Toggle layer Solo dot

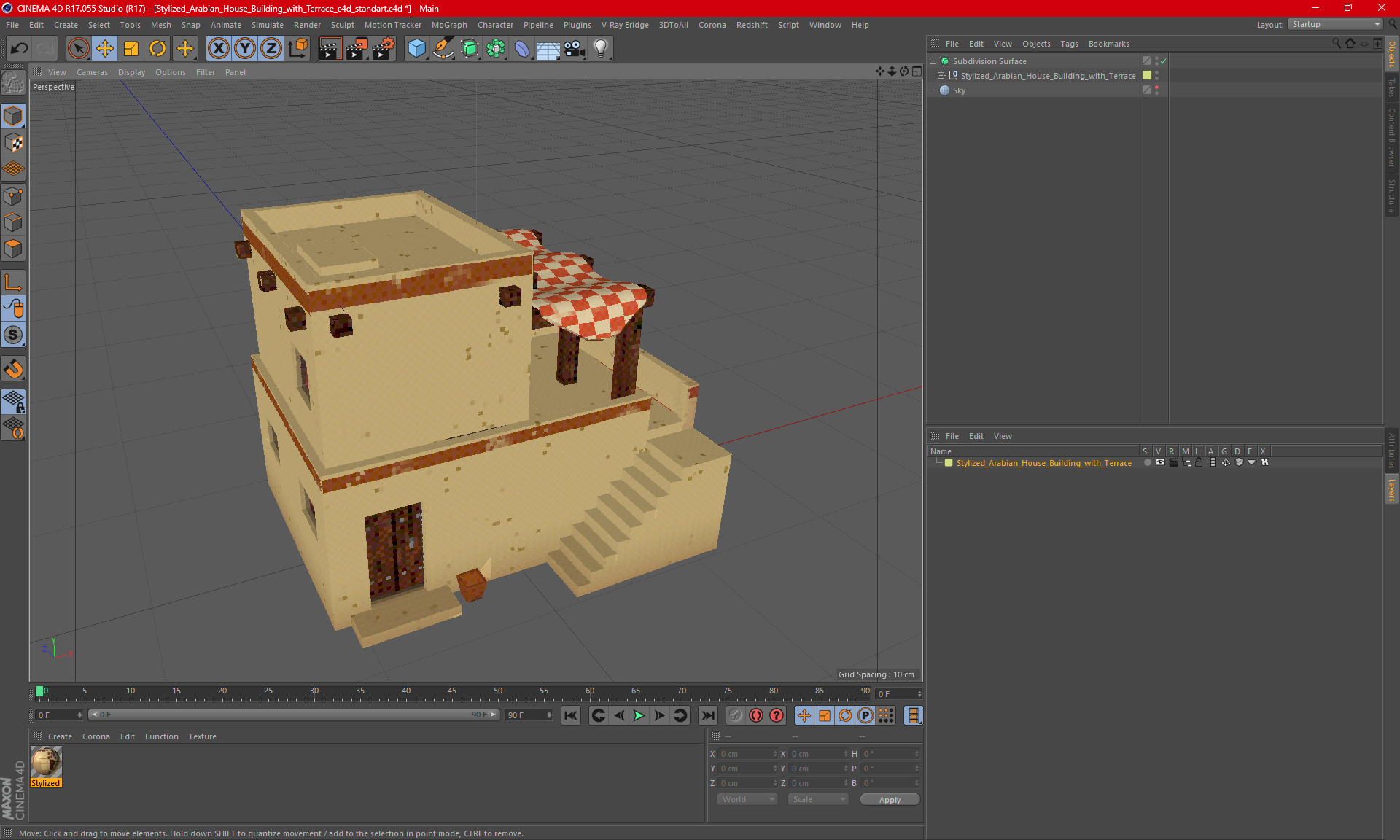coord(1147,462)
